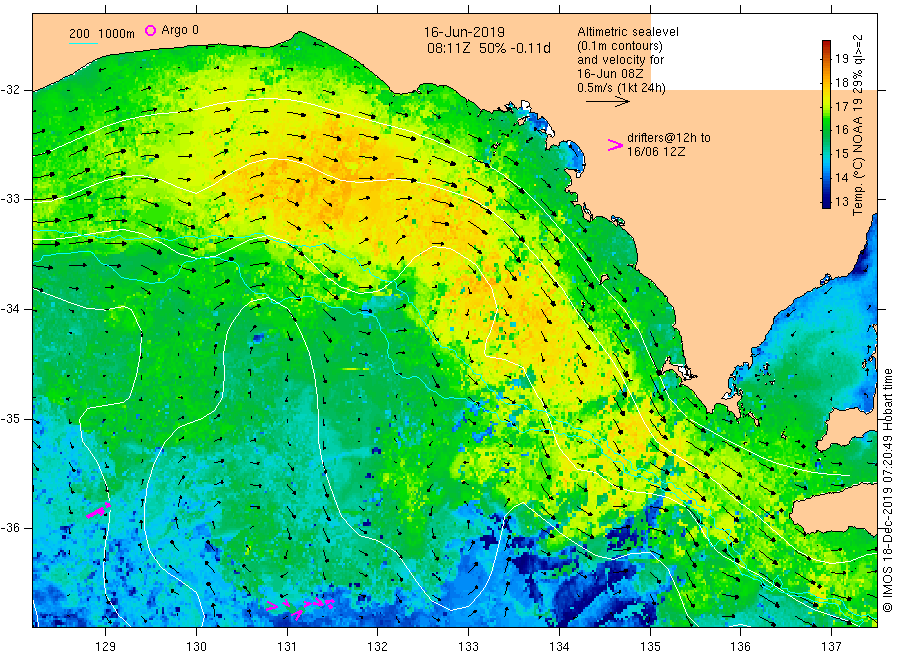
Task: Click the '0.5m/s (1kt 24h)' label
Action: coord(621,88)
